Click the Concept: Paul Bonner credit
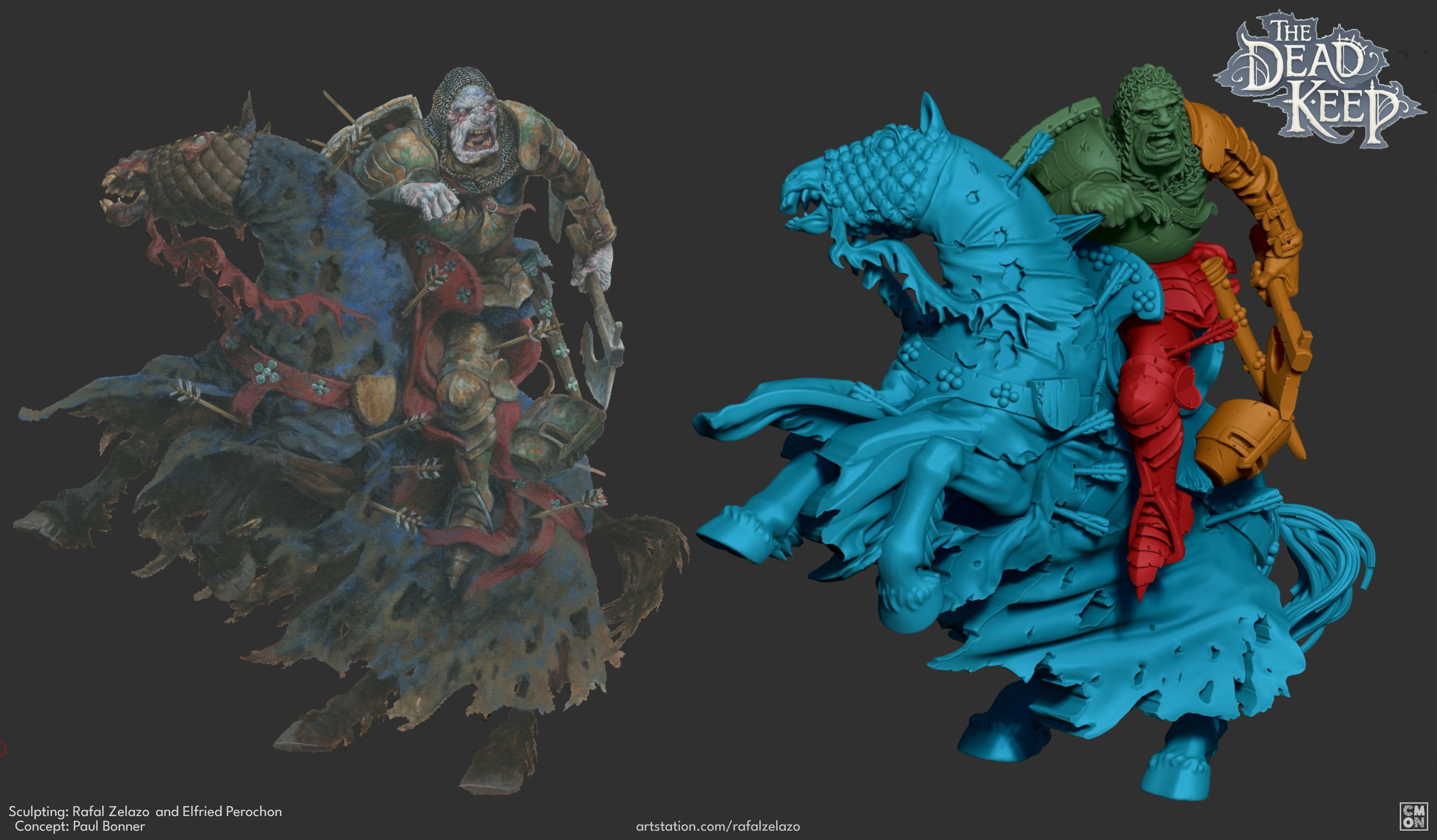 click(80, 826)
